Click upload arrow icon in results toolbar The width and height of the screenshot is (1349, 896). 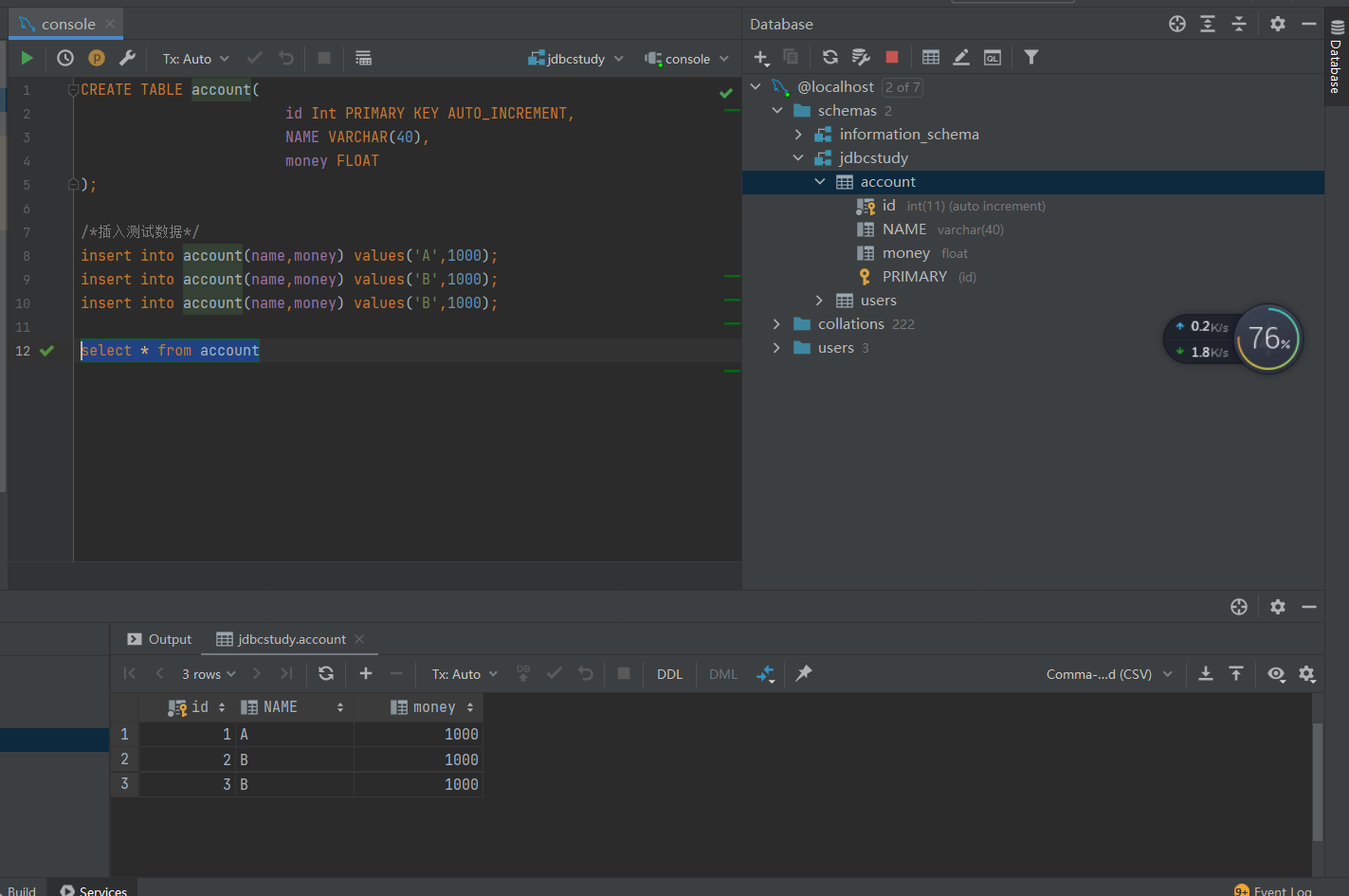(1236, 673)
